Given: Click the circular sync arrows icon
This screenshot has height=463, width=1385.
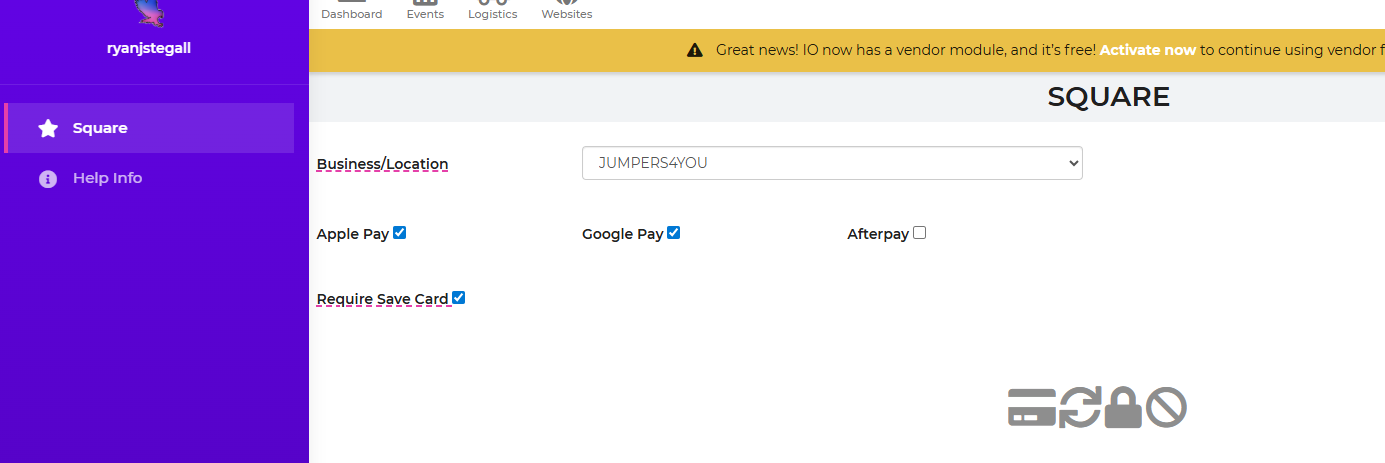Looking at the screenshot, I should [1080, 408].
